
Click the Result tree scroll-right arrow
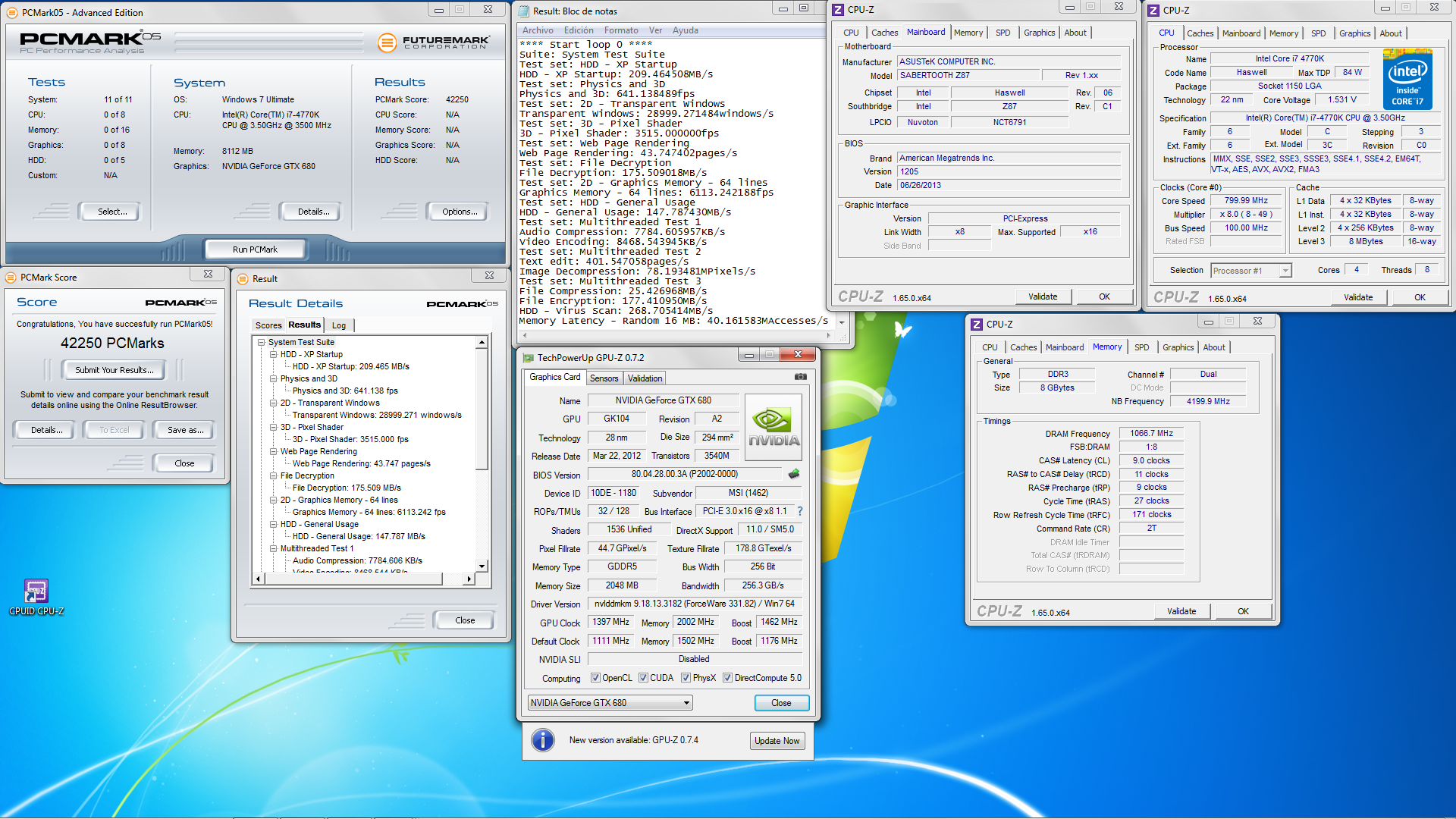469,579
